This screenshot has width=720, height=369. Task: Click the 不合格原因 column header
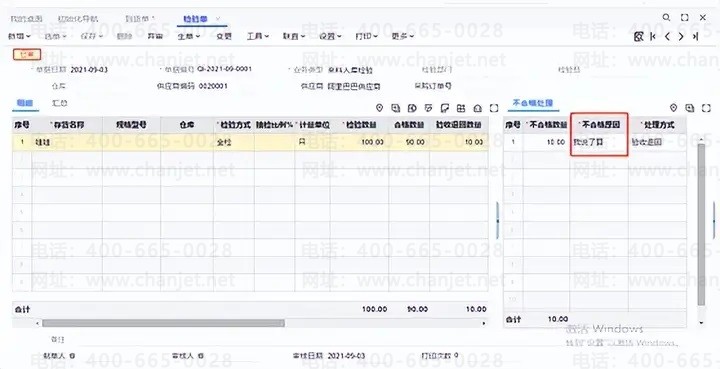599,124
